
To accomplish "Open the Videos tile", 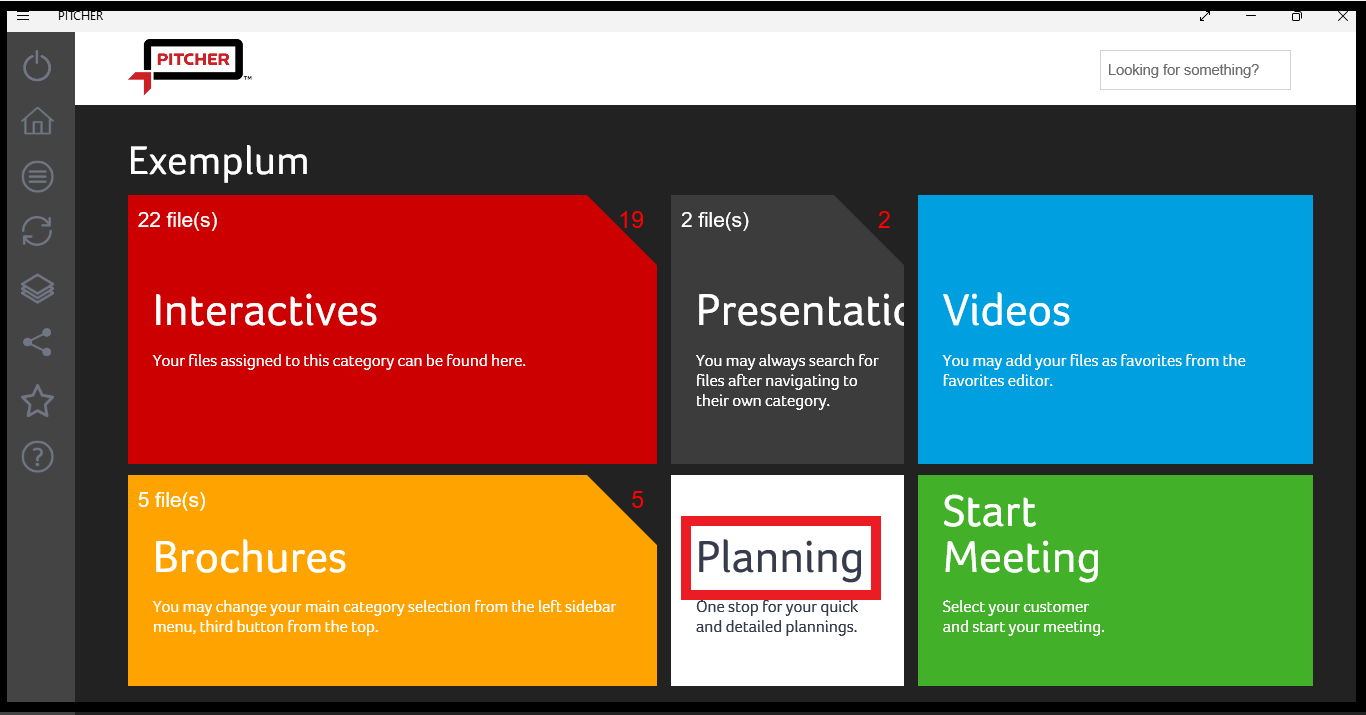I will click(1115, 330).
